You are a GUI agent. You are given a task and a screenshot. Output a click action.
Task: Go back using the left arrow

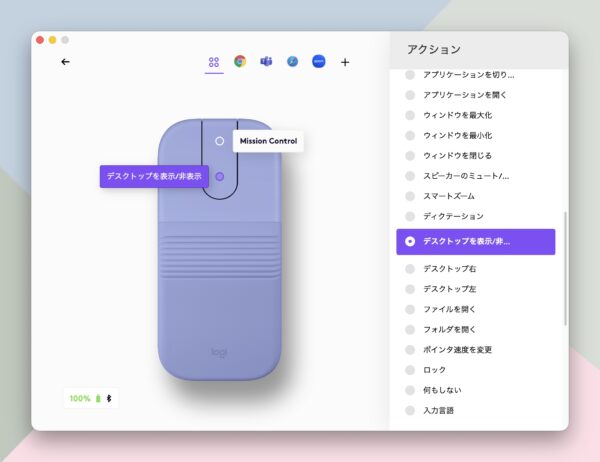(65, 62)
